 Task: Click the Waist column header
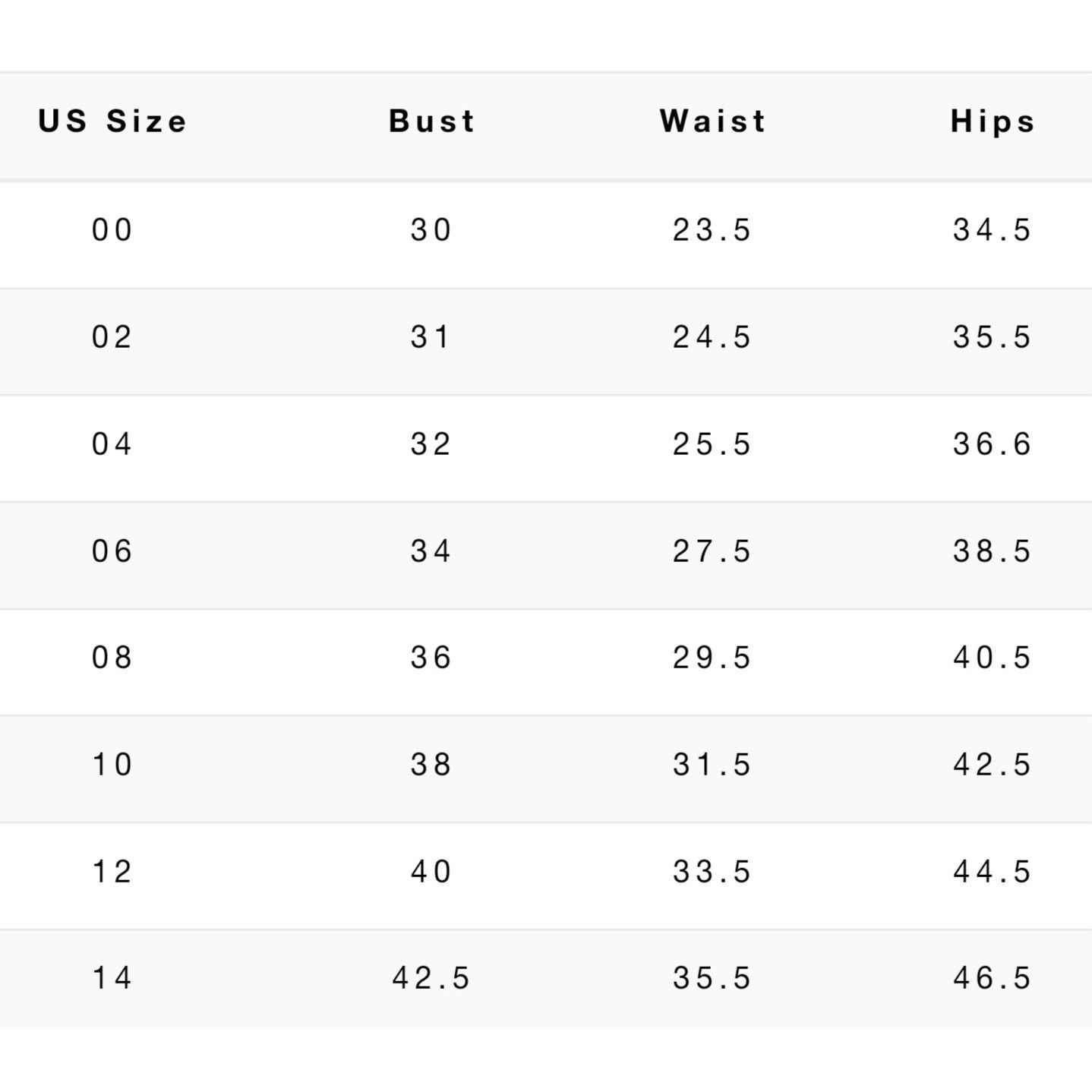712,122
